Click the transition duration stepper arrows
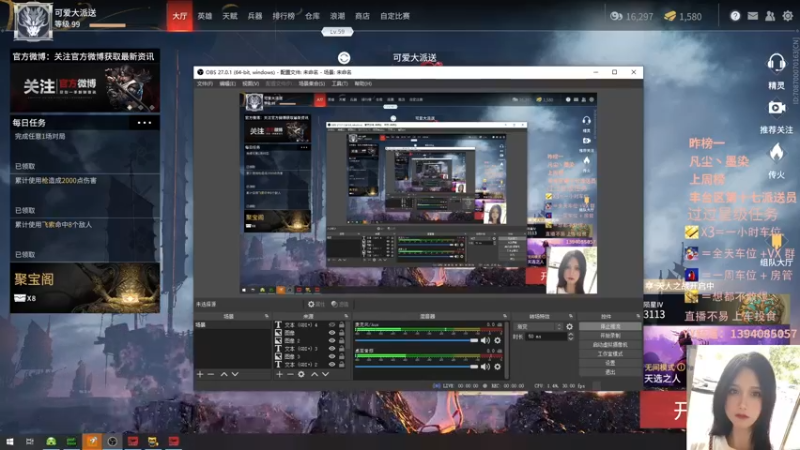The image size is (800, 450). pos(570,336)
